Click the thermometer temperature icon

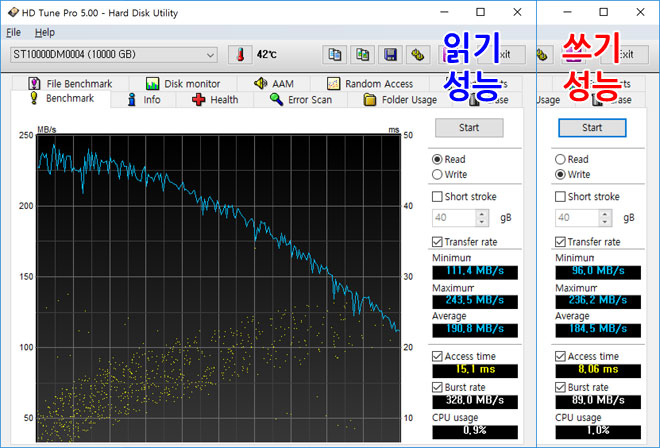click(240, 55)
